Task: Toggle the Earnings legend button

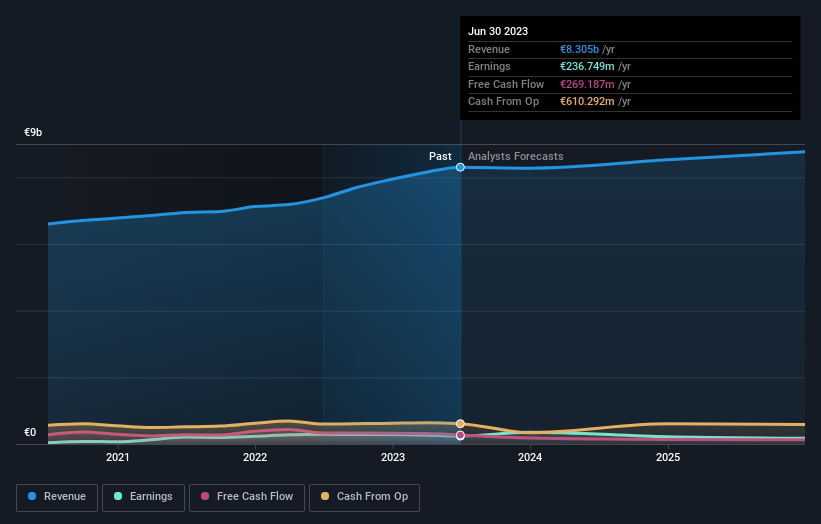Action: pos(143,497)
